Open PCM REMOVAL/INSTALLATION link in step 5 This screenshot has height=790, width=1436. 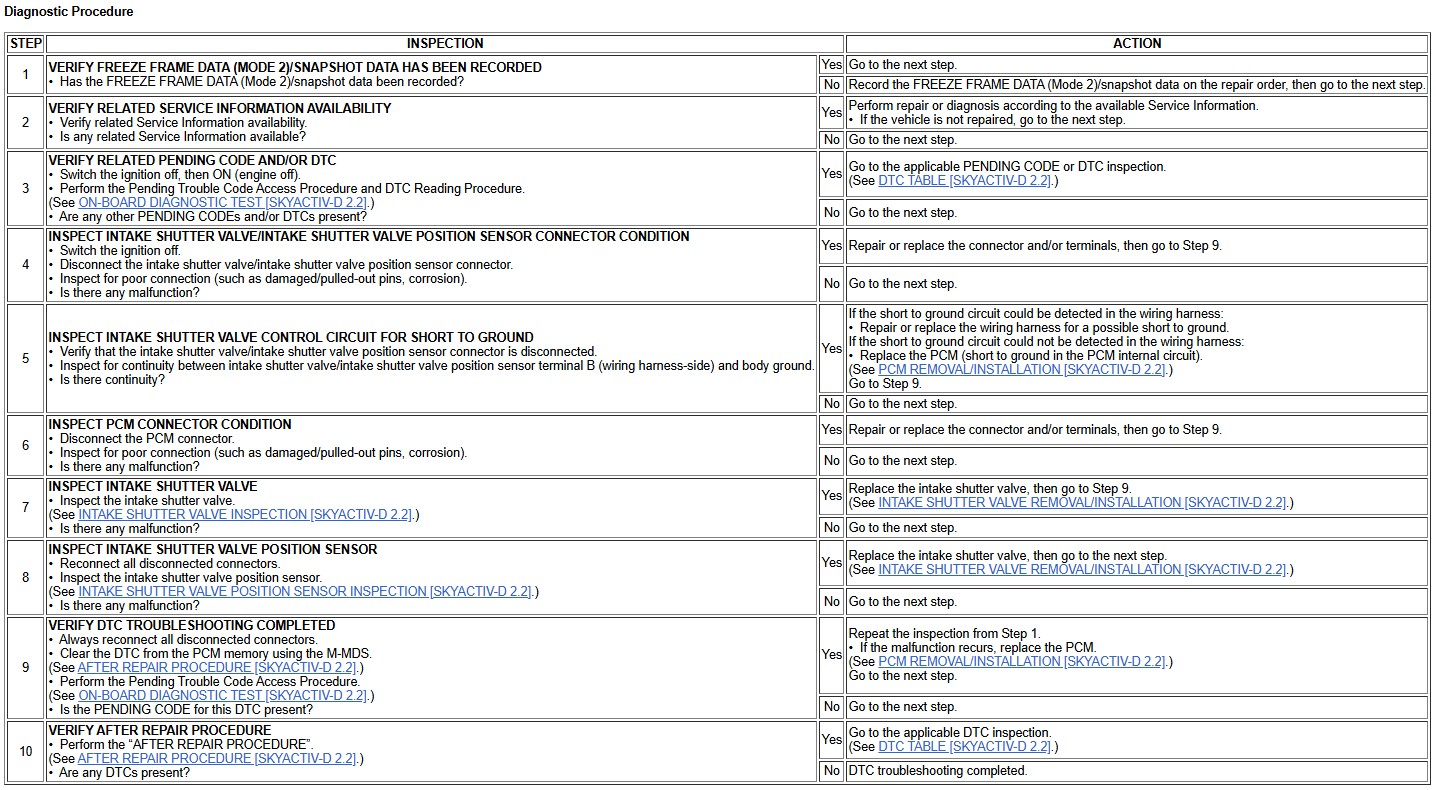[x=1023, y=369]
